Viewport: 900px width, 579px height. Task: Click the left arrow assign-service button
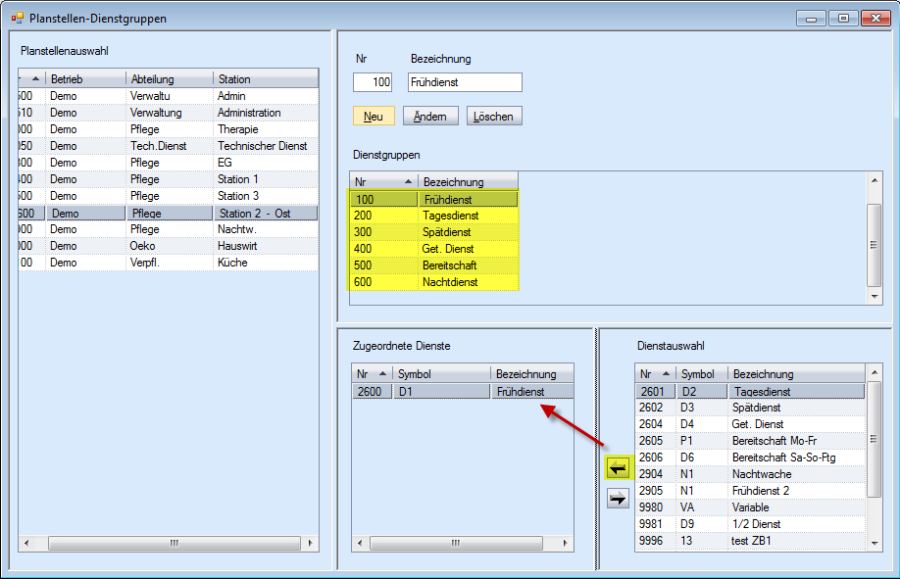619,468
